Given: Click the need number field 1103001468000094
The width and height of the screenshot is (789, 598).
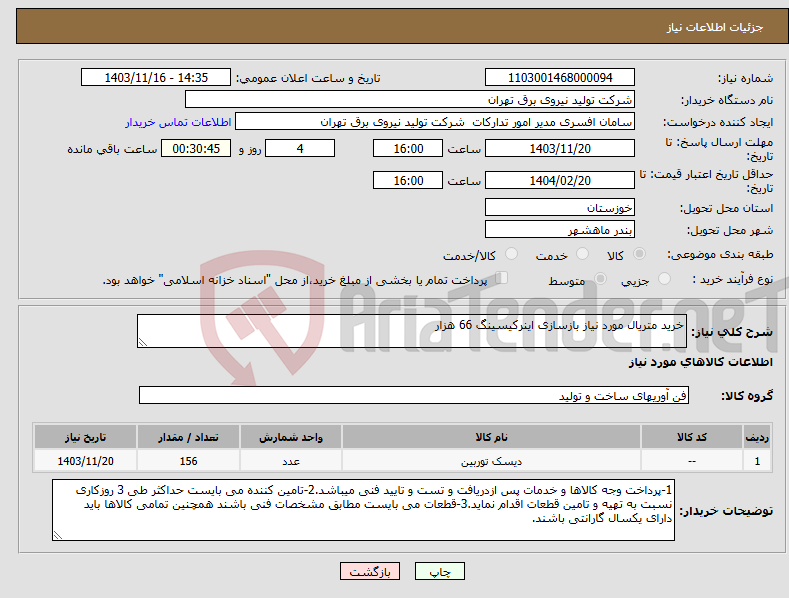Looking at the screenshot, I should pos(560,78).
